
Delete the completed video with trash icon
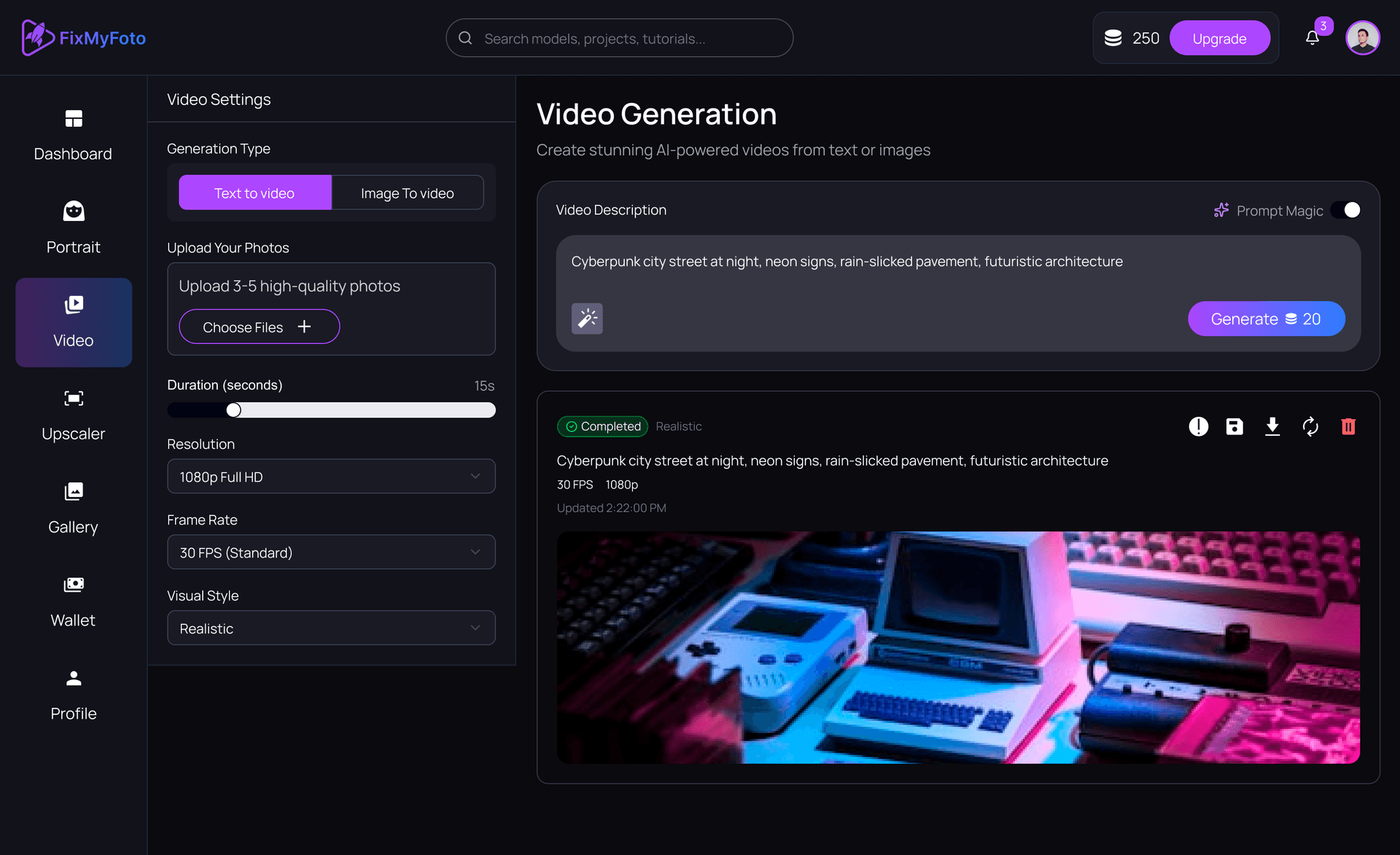click(1347, 426)
